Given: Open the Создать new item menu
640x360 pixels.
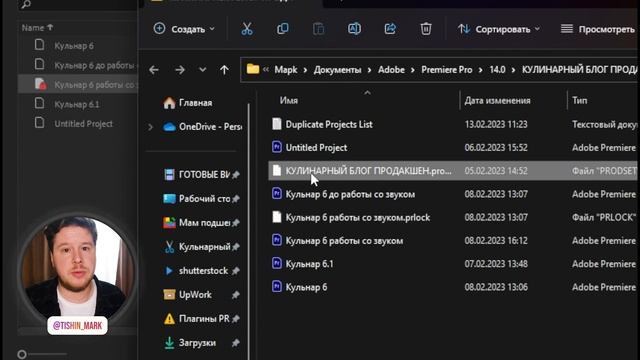Looking at the screenshot, I should coord(184,29).
